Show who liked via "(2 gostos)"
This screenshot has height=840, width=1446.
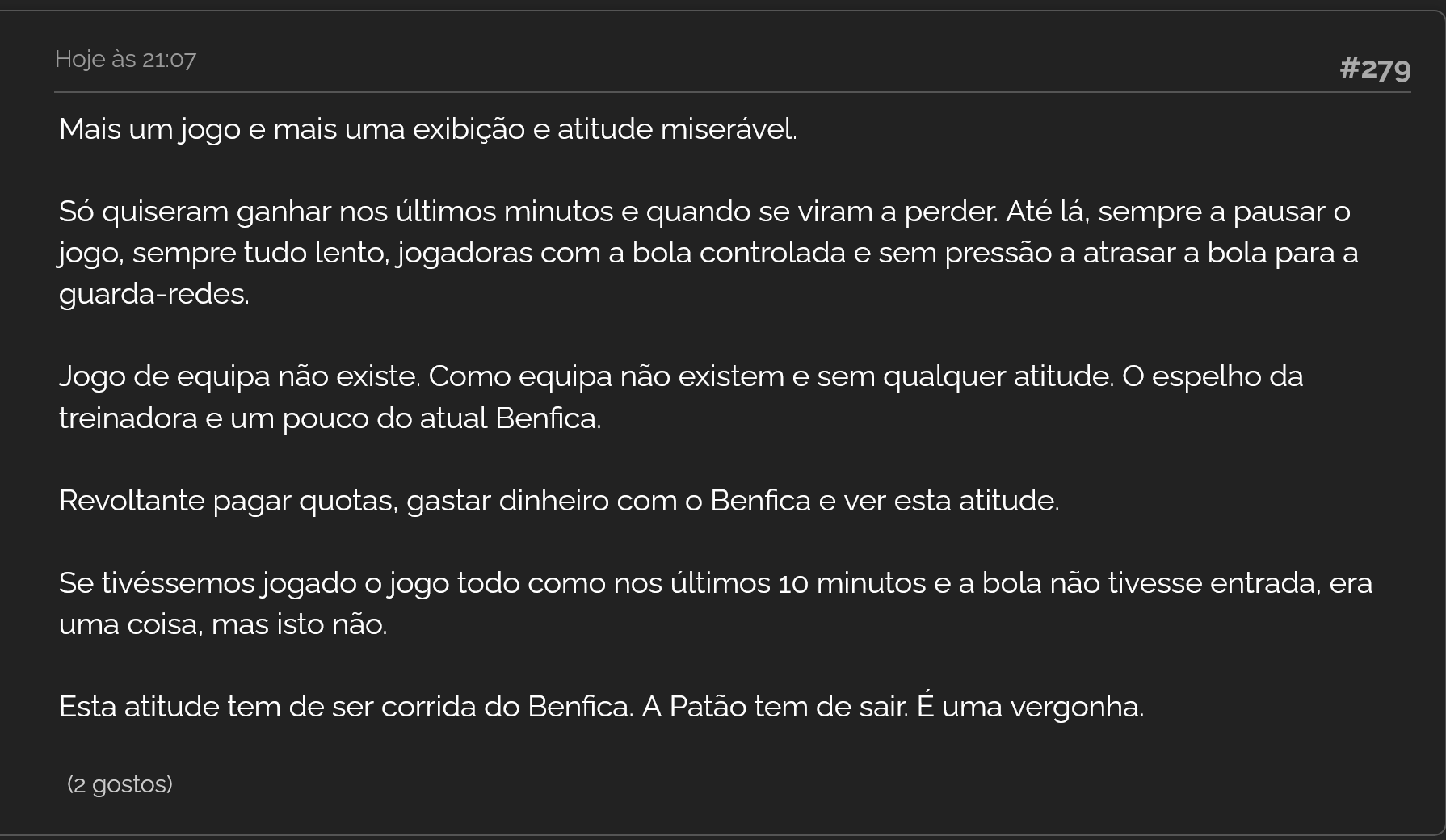click(x=120, y=784)
